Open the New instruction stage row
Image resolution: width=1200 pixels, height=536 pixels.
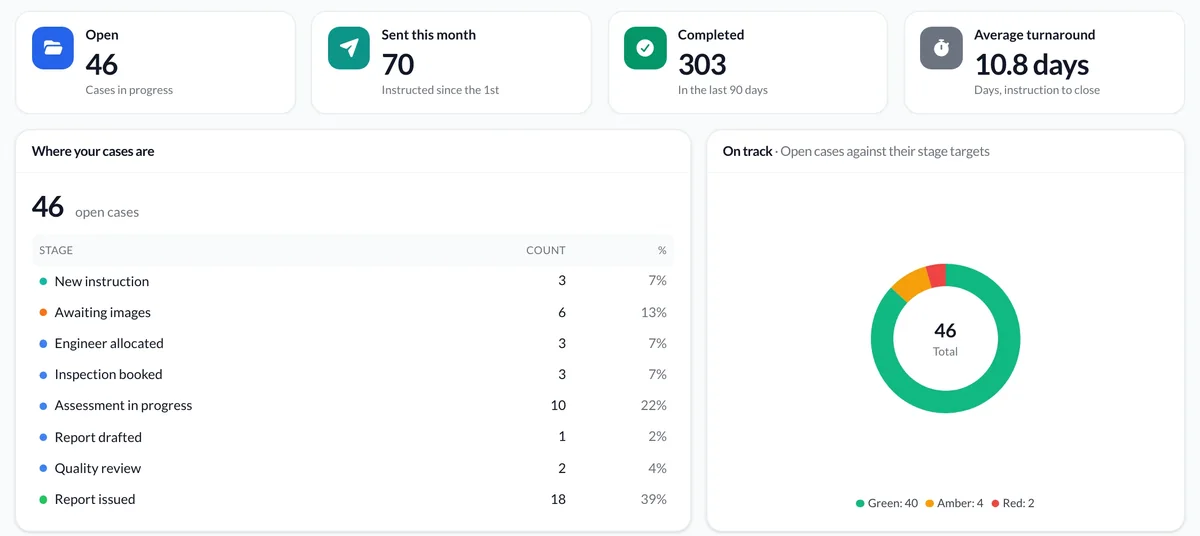pos(353,282)
